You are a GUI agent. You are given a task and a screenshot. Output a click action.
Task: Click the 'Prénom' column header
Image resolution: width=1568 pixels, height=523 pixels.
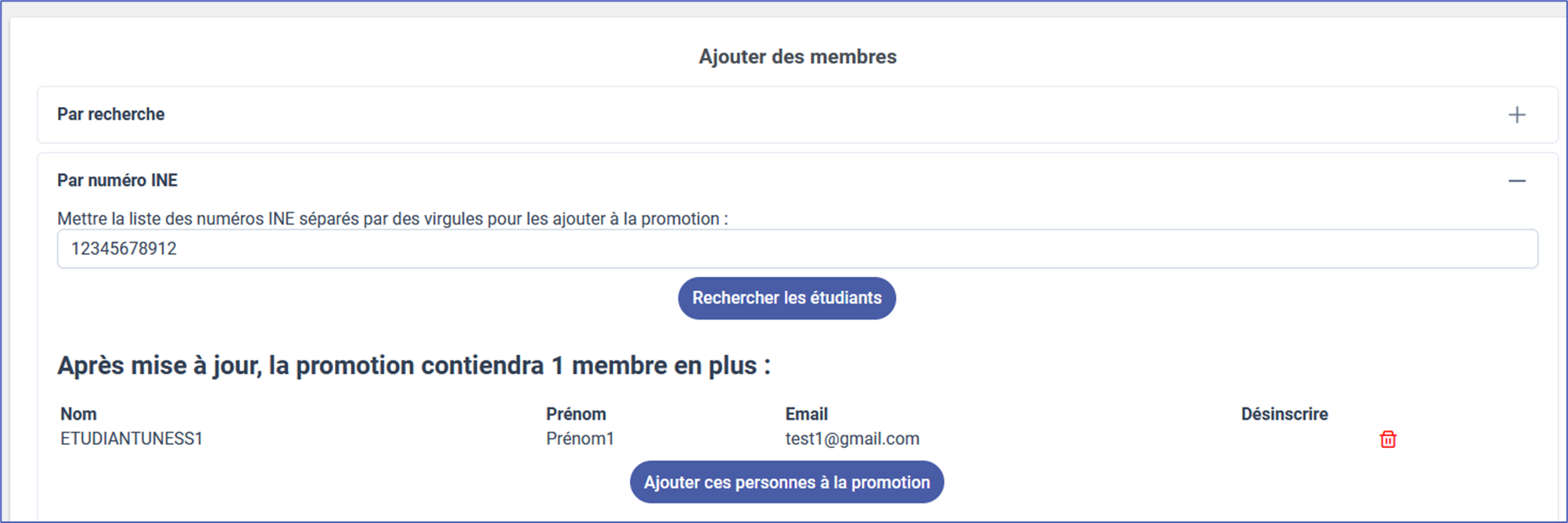click(x=576, y=414)
